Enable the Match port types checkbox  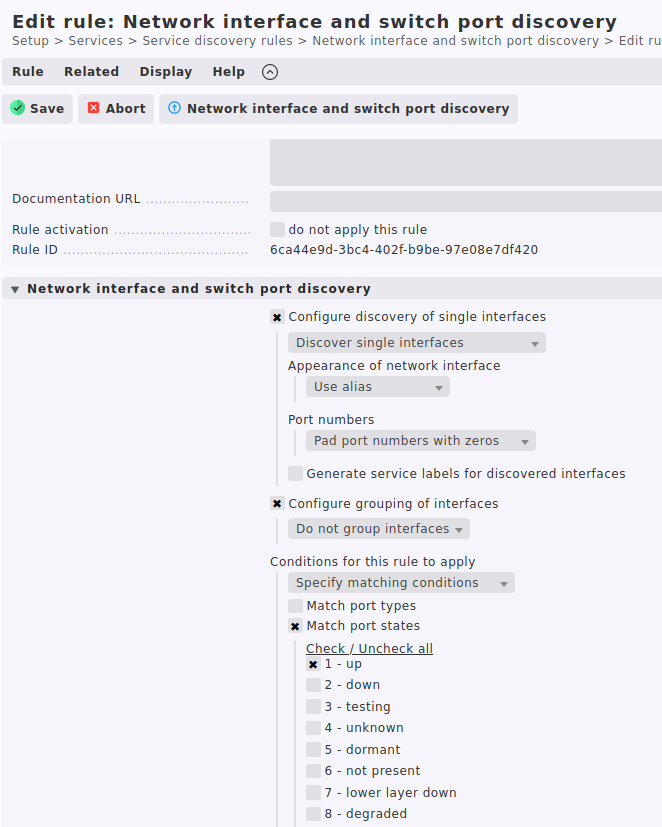pos(295,605)
